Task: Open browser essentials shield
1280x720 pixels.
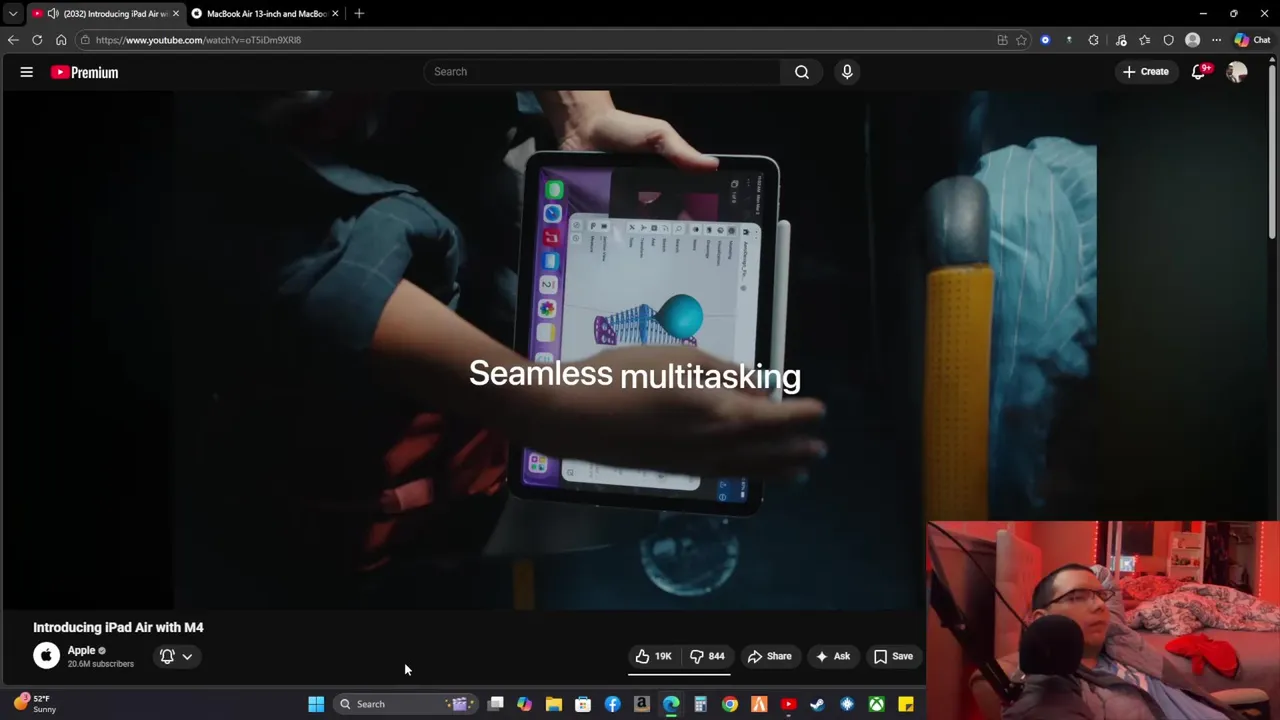Action: click(x=1168, y=40)
